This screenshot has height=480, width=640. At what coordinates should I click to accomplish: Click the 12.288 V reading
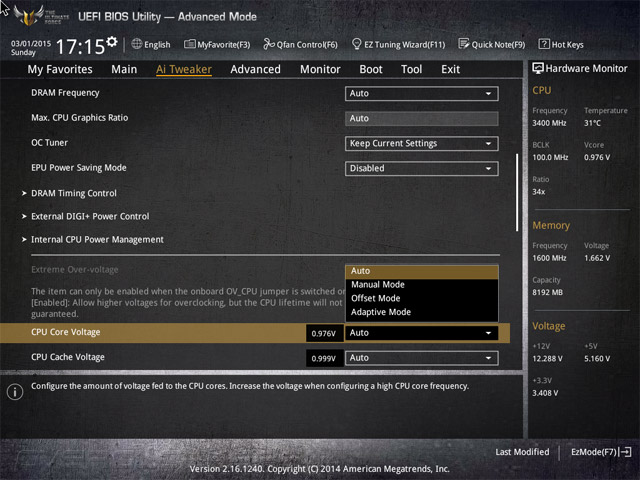pyautogui.click(x=547, y=359)
